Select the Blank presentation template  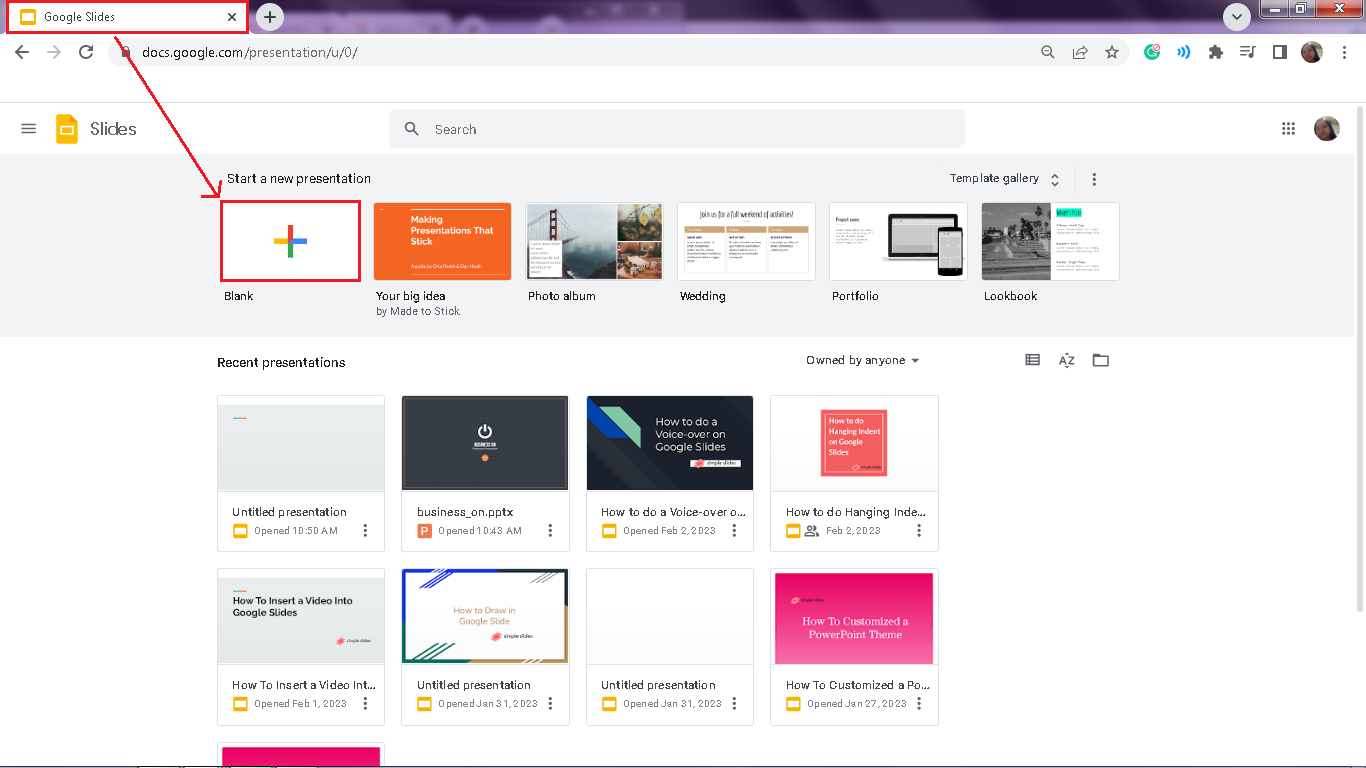click(290, 241)
